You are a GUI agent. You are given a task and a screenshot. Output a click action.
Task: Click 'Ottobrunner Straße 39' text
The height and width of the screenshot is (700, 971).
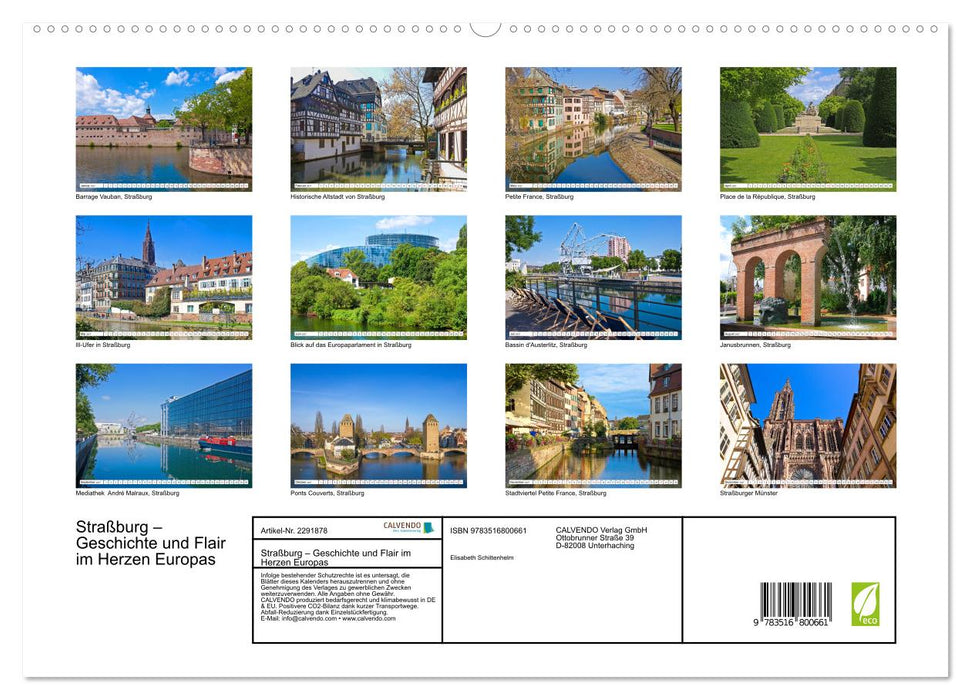(x=594, y=538)
